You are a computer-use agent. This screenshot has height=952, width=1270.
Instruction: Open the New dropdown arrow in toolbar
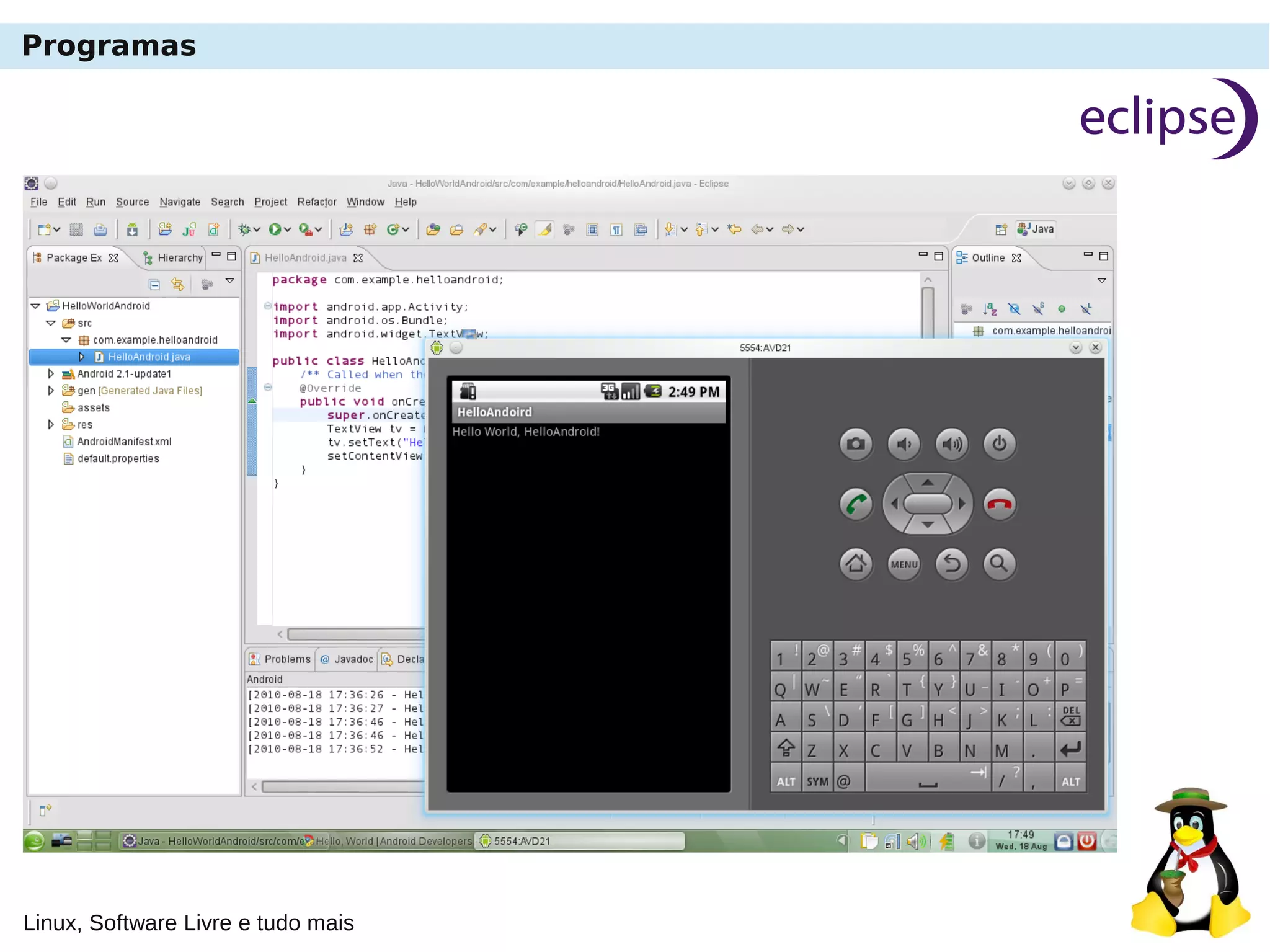(x=57, y=229)
